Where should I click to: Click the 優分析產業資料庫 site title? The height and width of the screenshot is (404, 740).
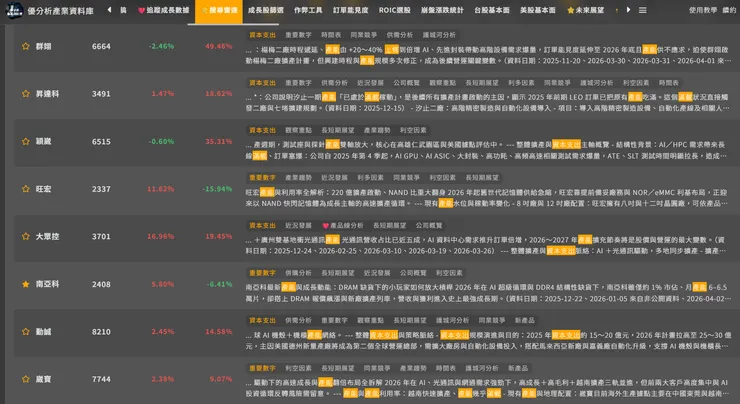60,11
